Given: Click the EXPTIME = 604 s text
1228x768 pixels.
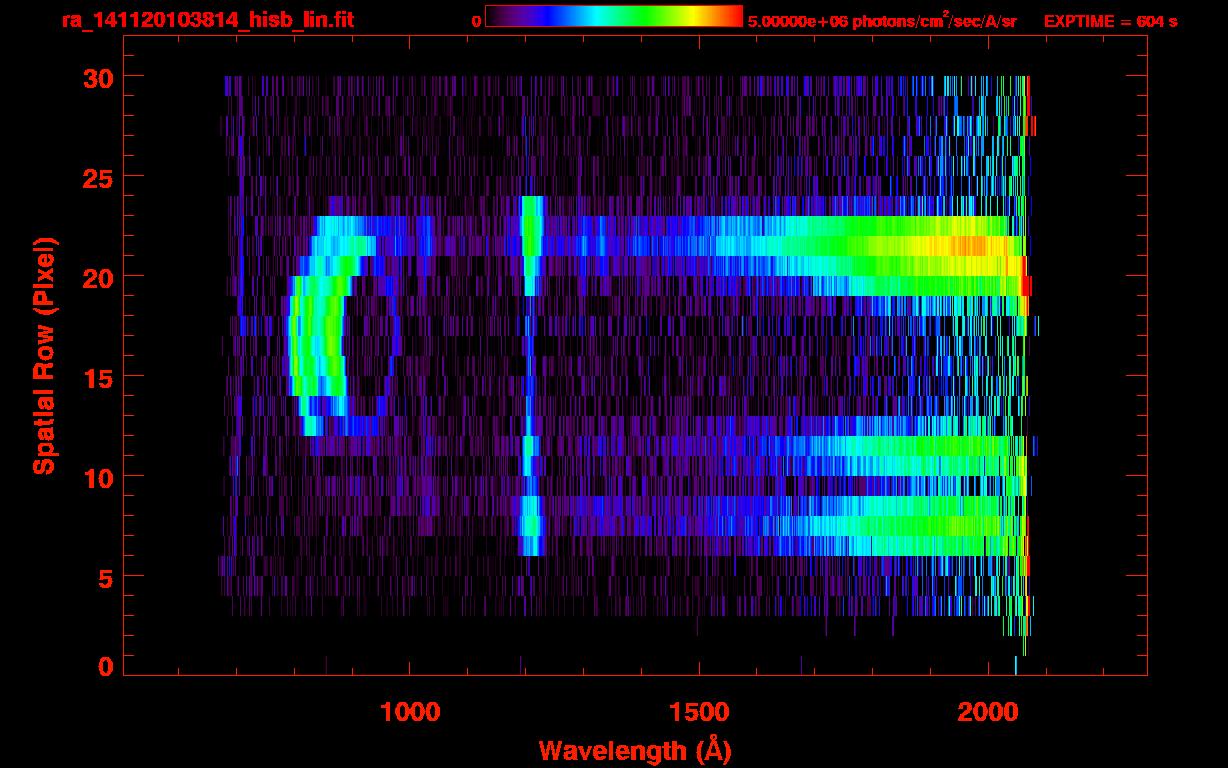Looking at the screenshot, I should pos(1110,21).
